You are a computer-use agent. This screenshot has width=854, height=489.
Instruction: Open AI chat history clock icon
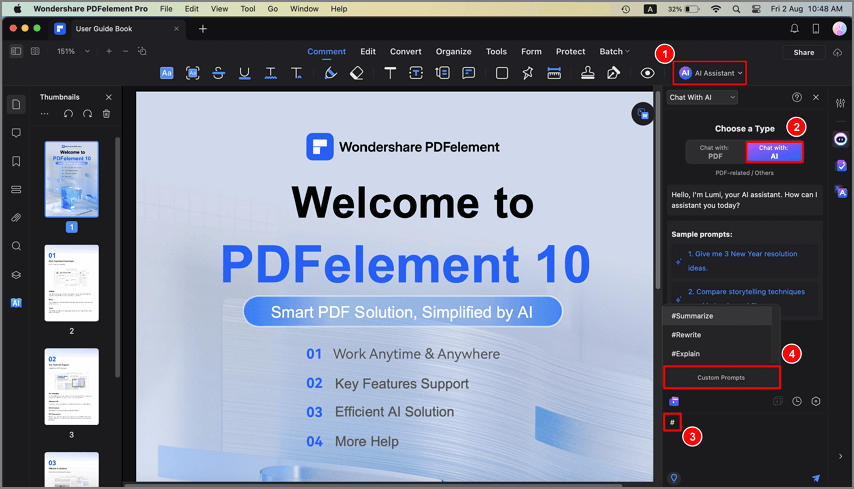[797, 401]
